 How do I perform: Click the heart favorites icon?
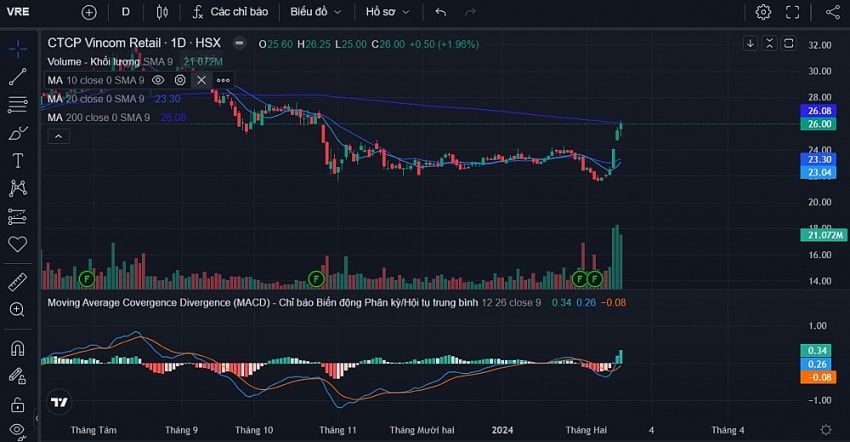tap(17, 244)
